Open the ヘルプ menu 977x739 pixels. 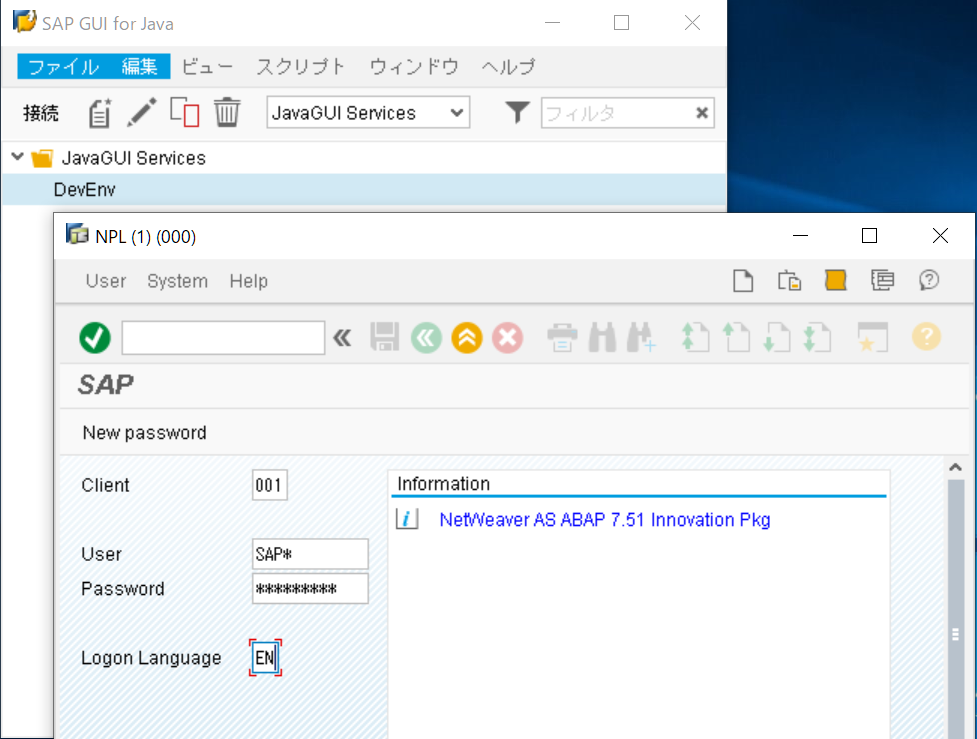point(508,67)
